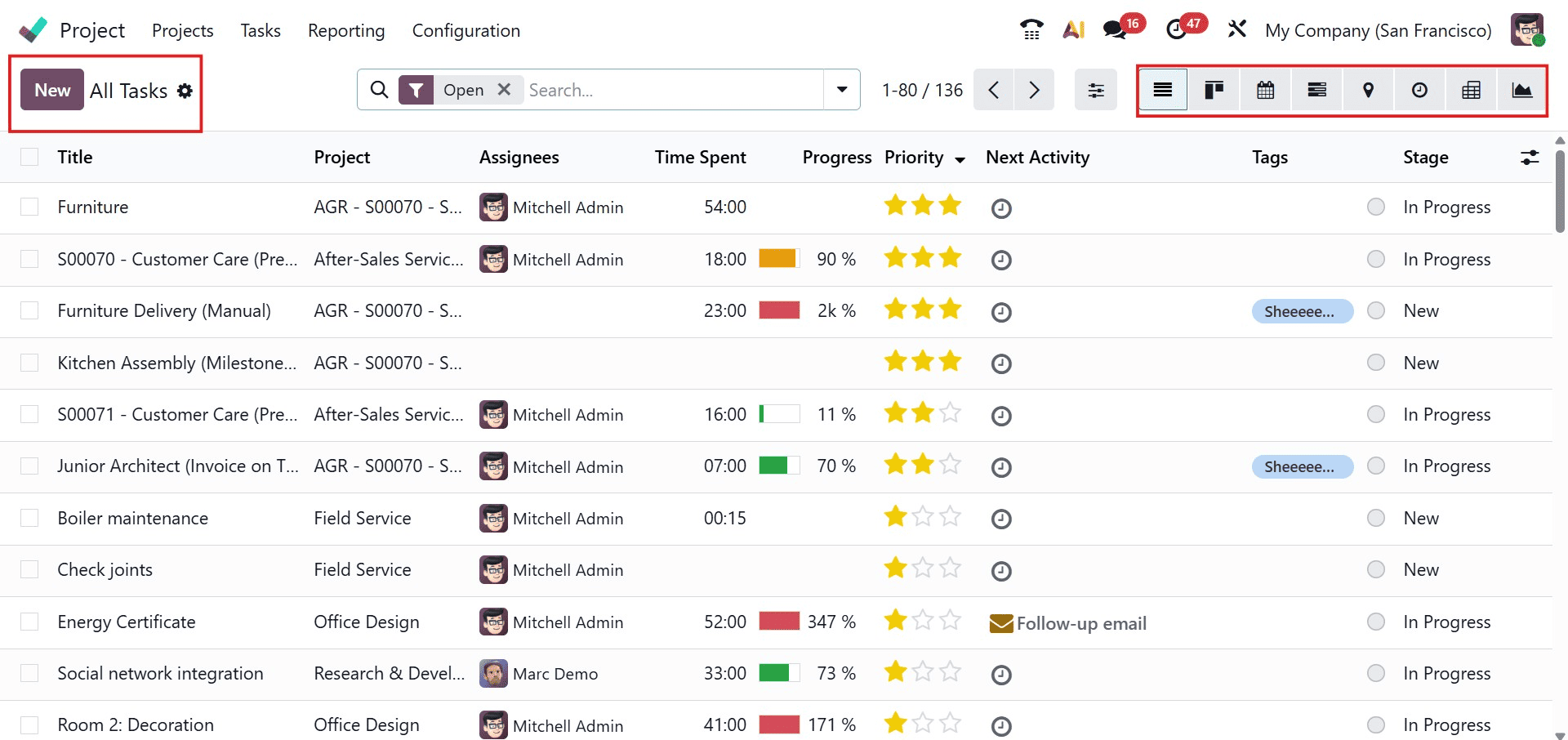Open the Graph view
Viewport: 1568px width, 740px height.
tap(1521, 90)
